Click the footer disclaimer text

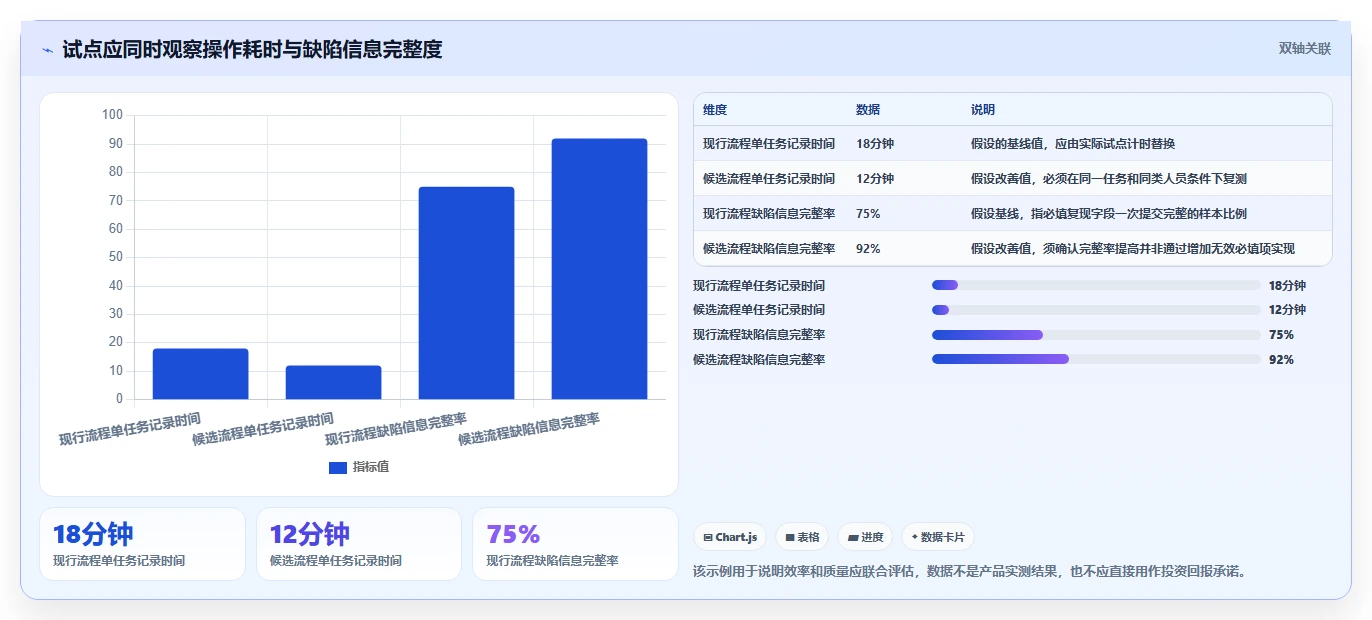(970, 572)
